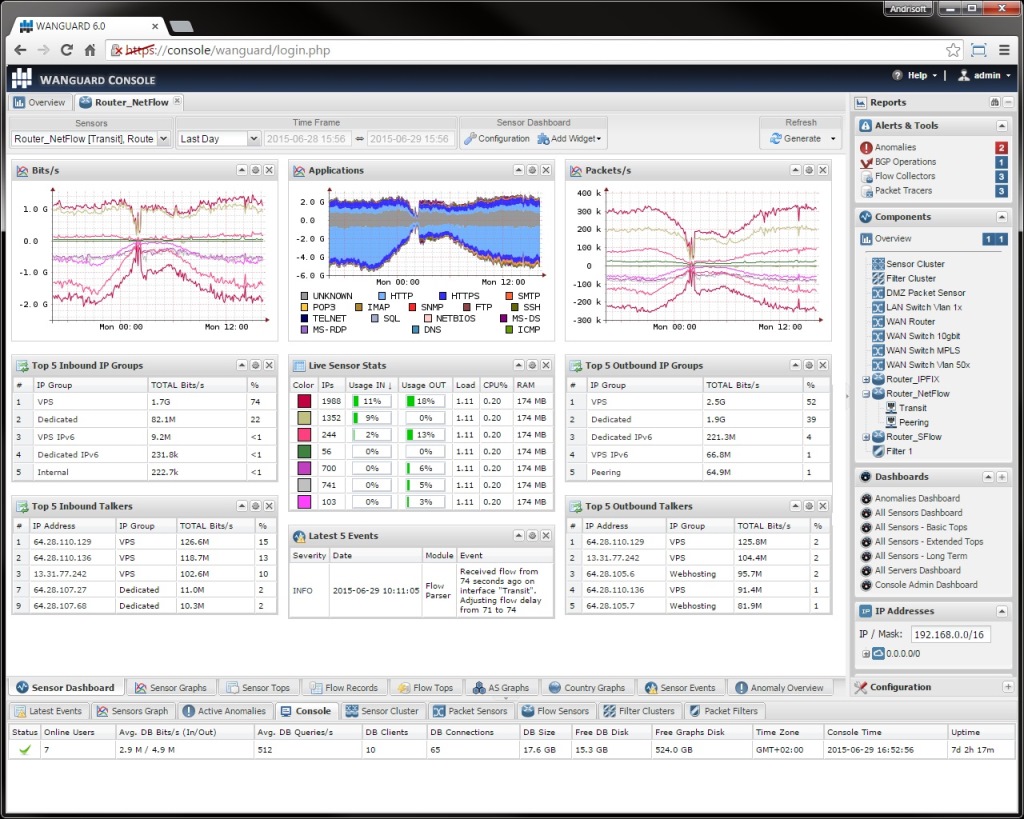Open settings of Top 5 Inbound IP Groups
Viewport: 1024px width, 819px height.
pos(255,365)
